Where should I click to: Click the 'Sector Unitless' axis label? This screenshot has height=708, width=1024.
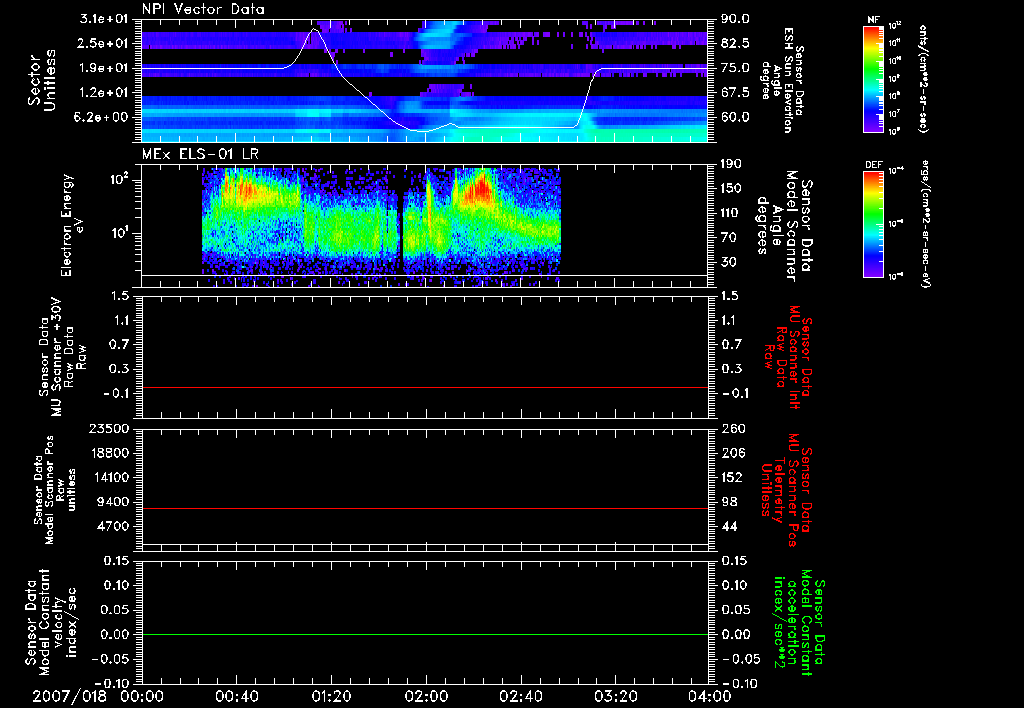point(41,80)
